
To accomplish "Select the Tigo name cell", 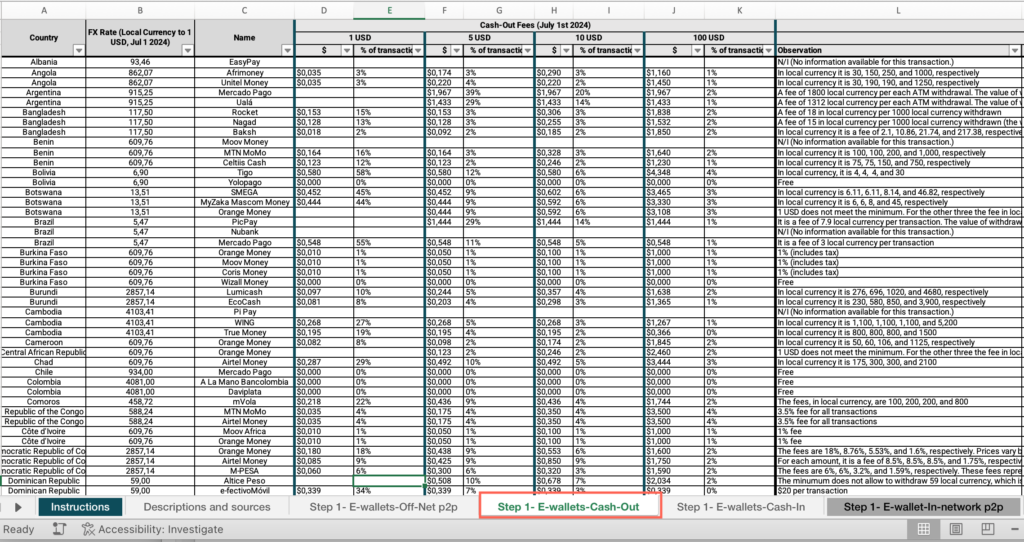I will (244, 172).
